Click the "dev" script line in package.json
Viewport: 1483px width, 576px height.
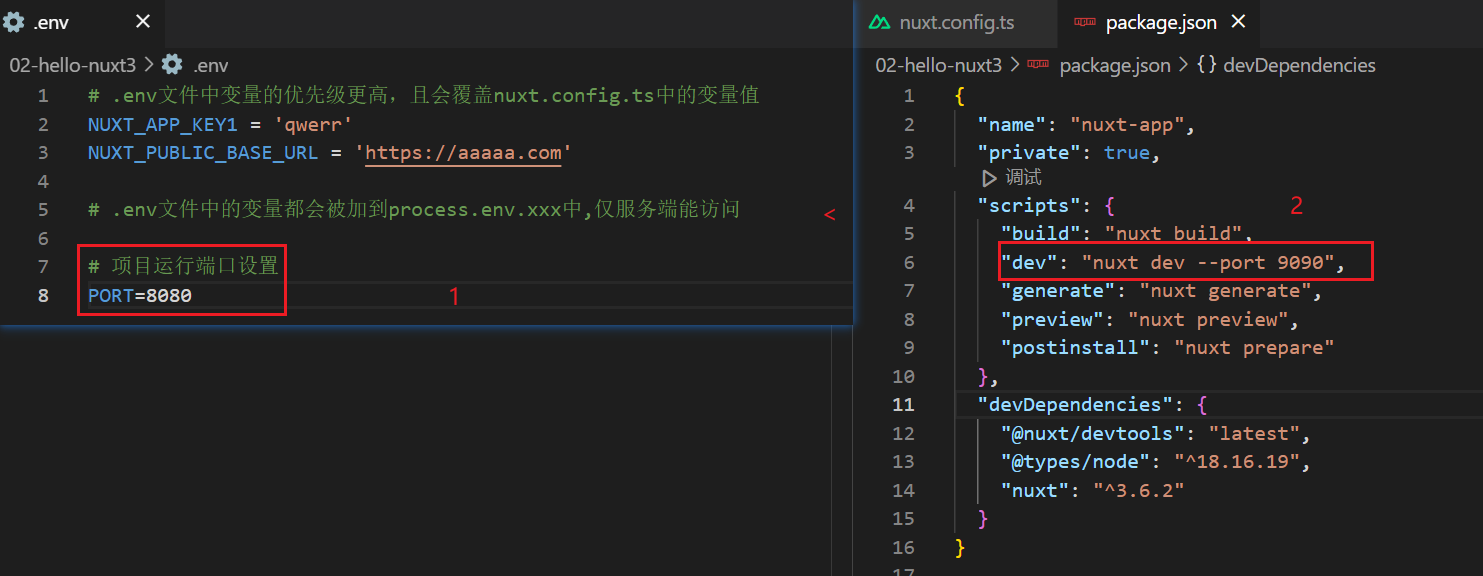point(1174,262)
